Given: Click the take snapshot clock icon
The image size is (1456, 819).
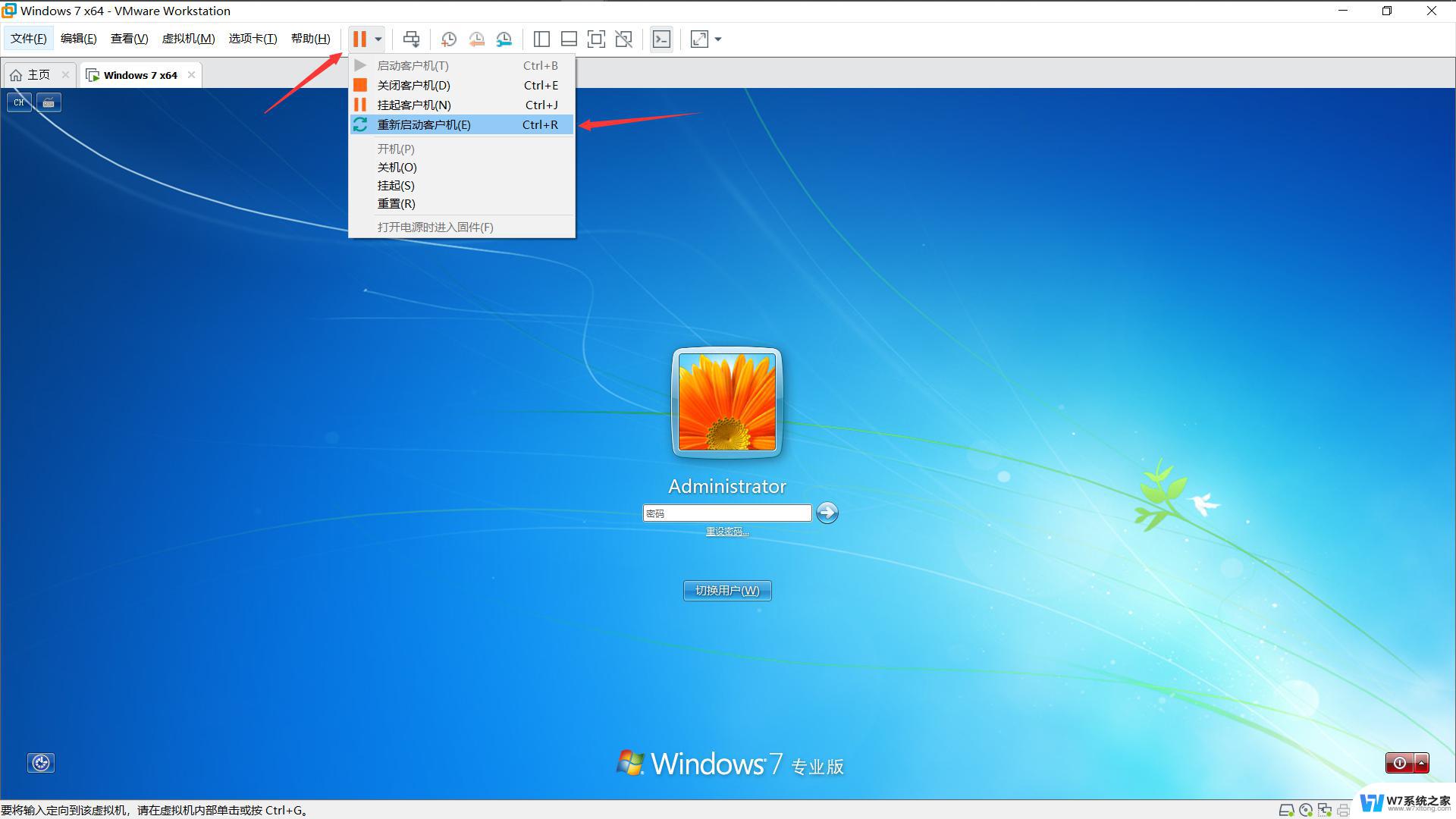Looking at the screenshot, I should click(x=448, y=39).
